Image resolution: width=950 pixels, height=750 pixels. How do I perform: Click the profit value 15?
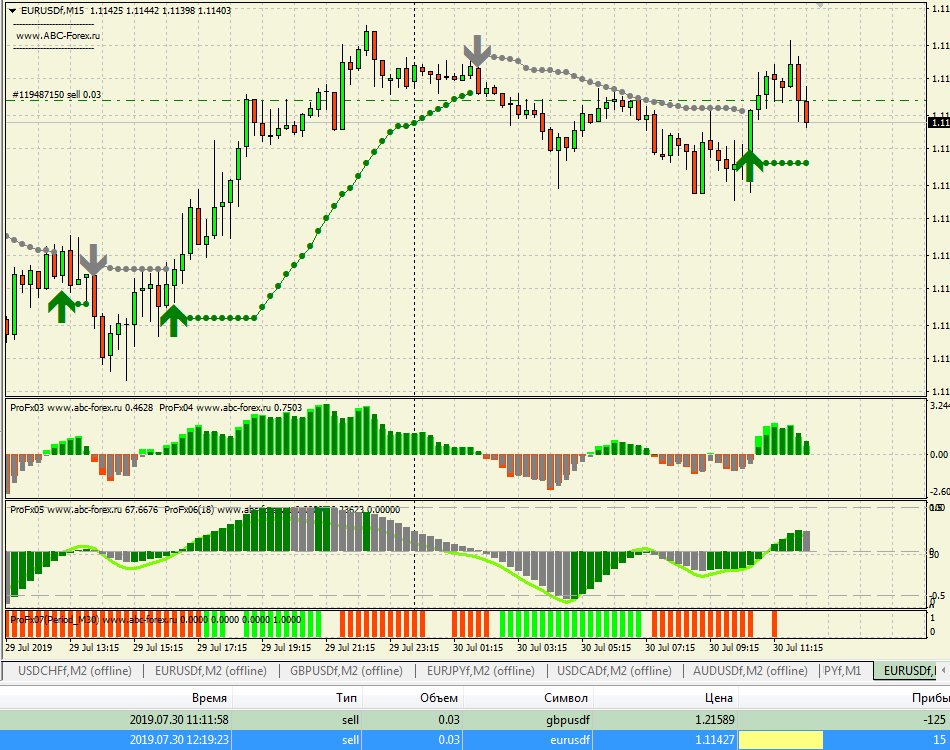pyautogui.click(x=939, y=740)
